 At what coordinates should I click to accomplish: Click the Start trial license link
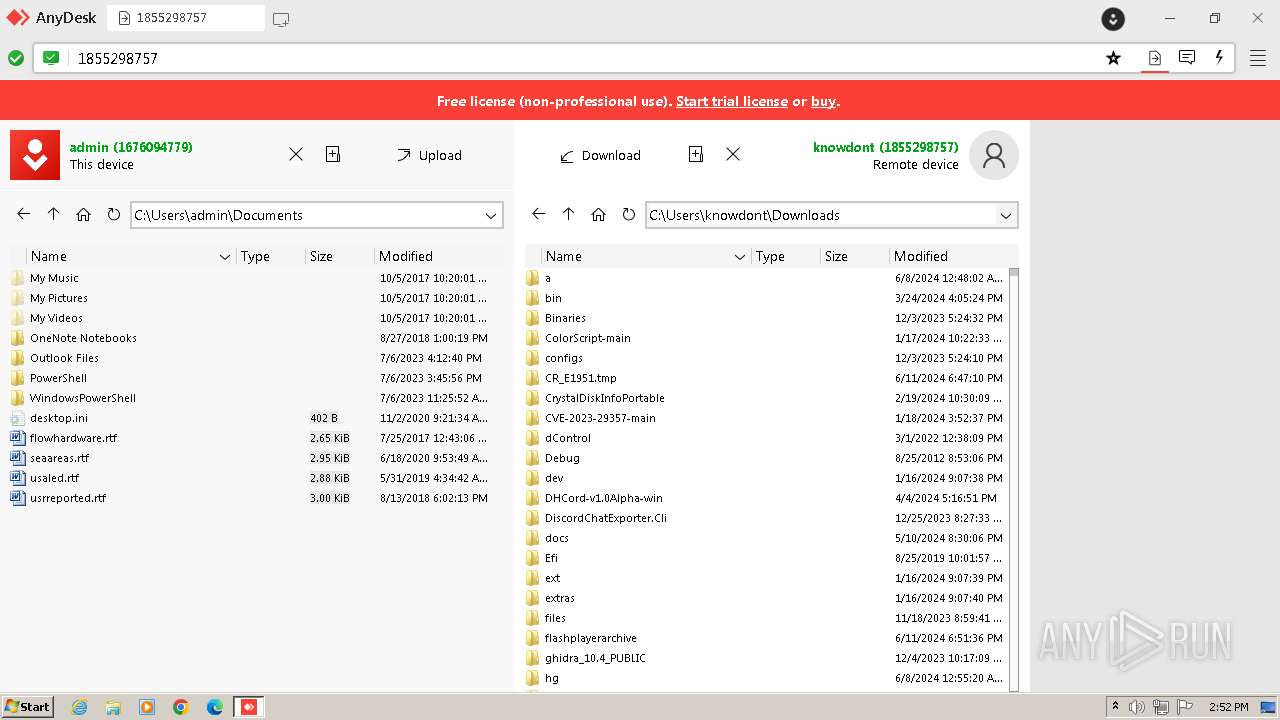click(x=732, y=101)
